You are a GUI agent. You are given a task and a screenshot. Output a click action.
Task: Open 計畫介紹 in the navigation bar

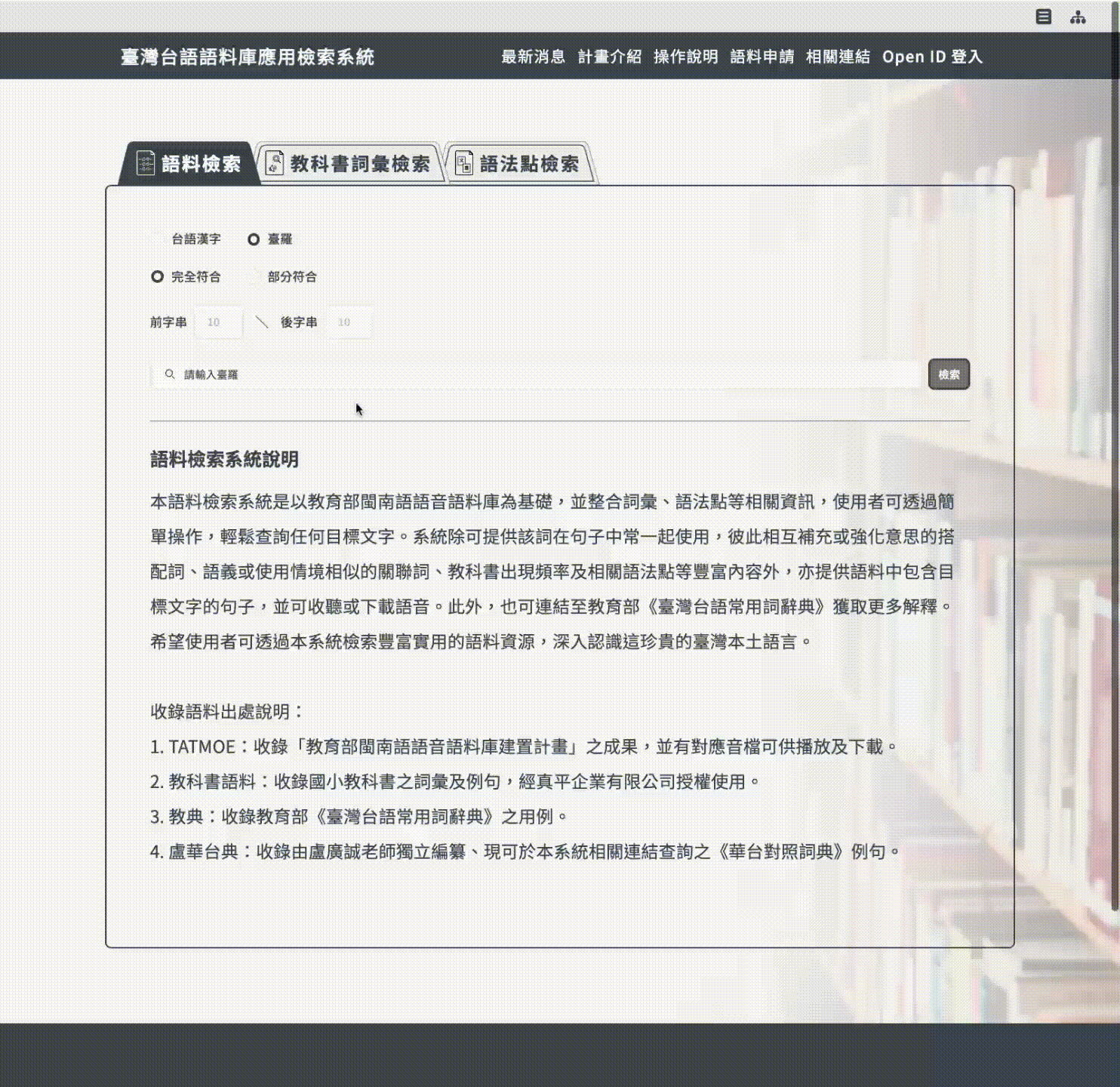pyautogui.click(x=609, y=57)
